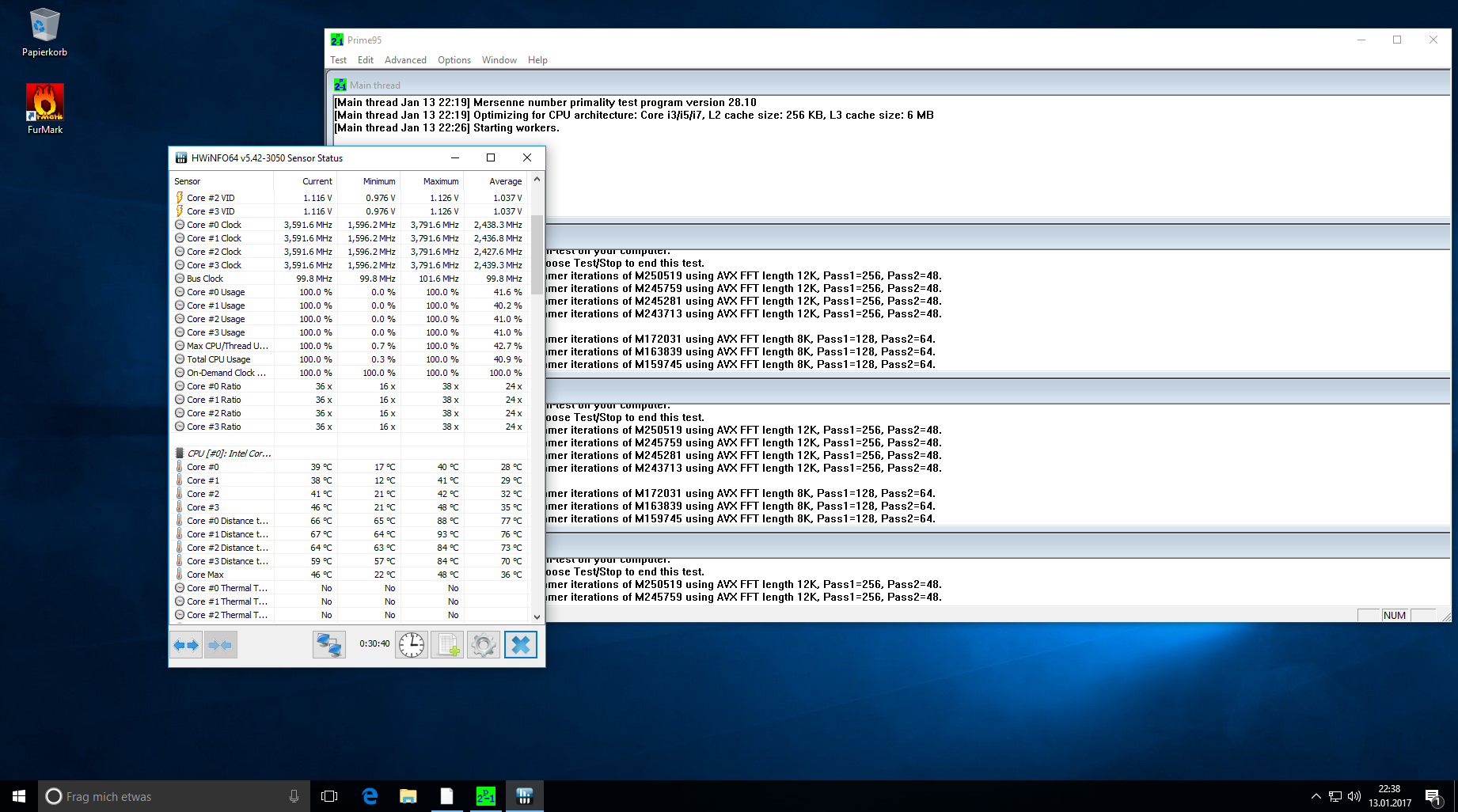Click the HWiNFO vertical scrollbar thumb
This screenshot has width=1458, height=812.
537,254
